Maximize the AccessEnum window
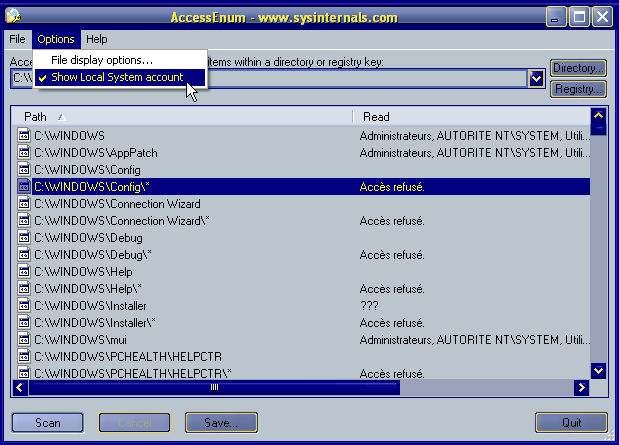Viewport: 619px width, 445px height. (x=579, y=17)
